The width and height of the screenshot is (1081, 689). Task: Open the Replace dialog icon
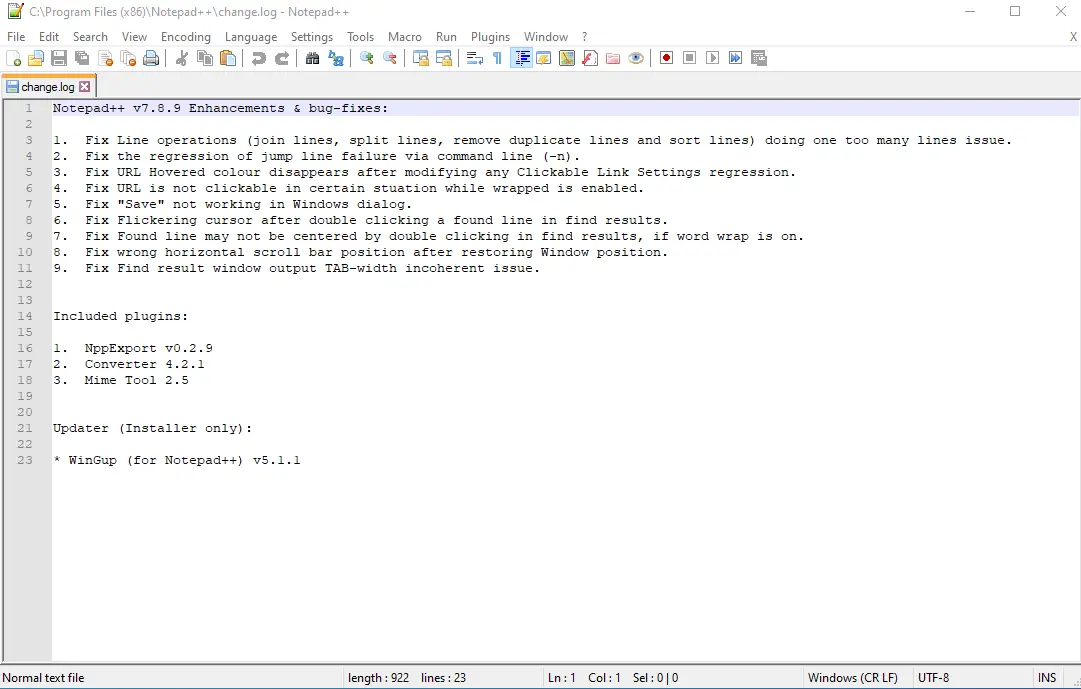[x=336, y=59]
